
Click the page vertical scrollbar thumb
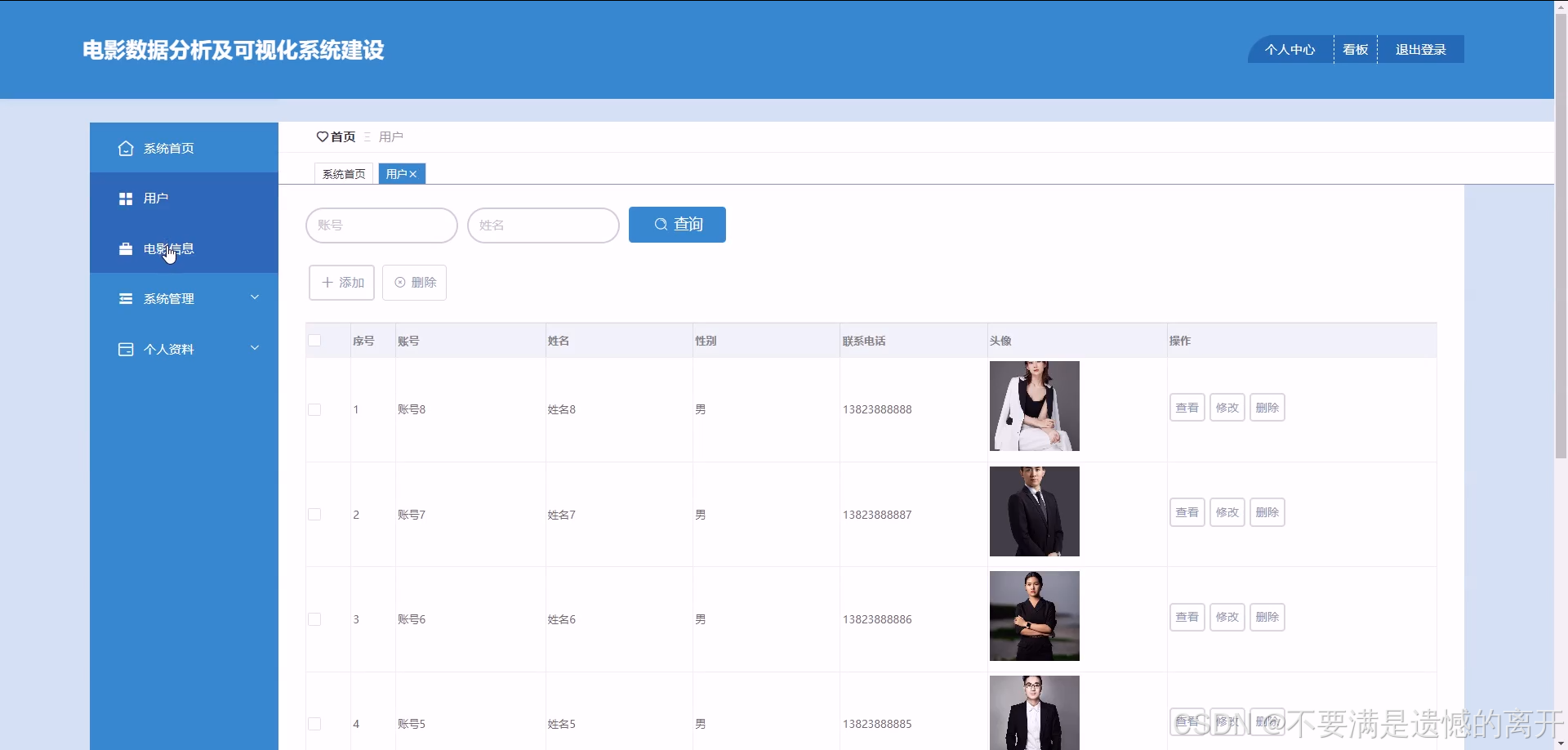1561,237
